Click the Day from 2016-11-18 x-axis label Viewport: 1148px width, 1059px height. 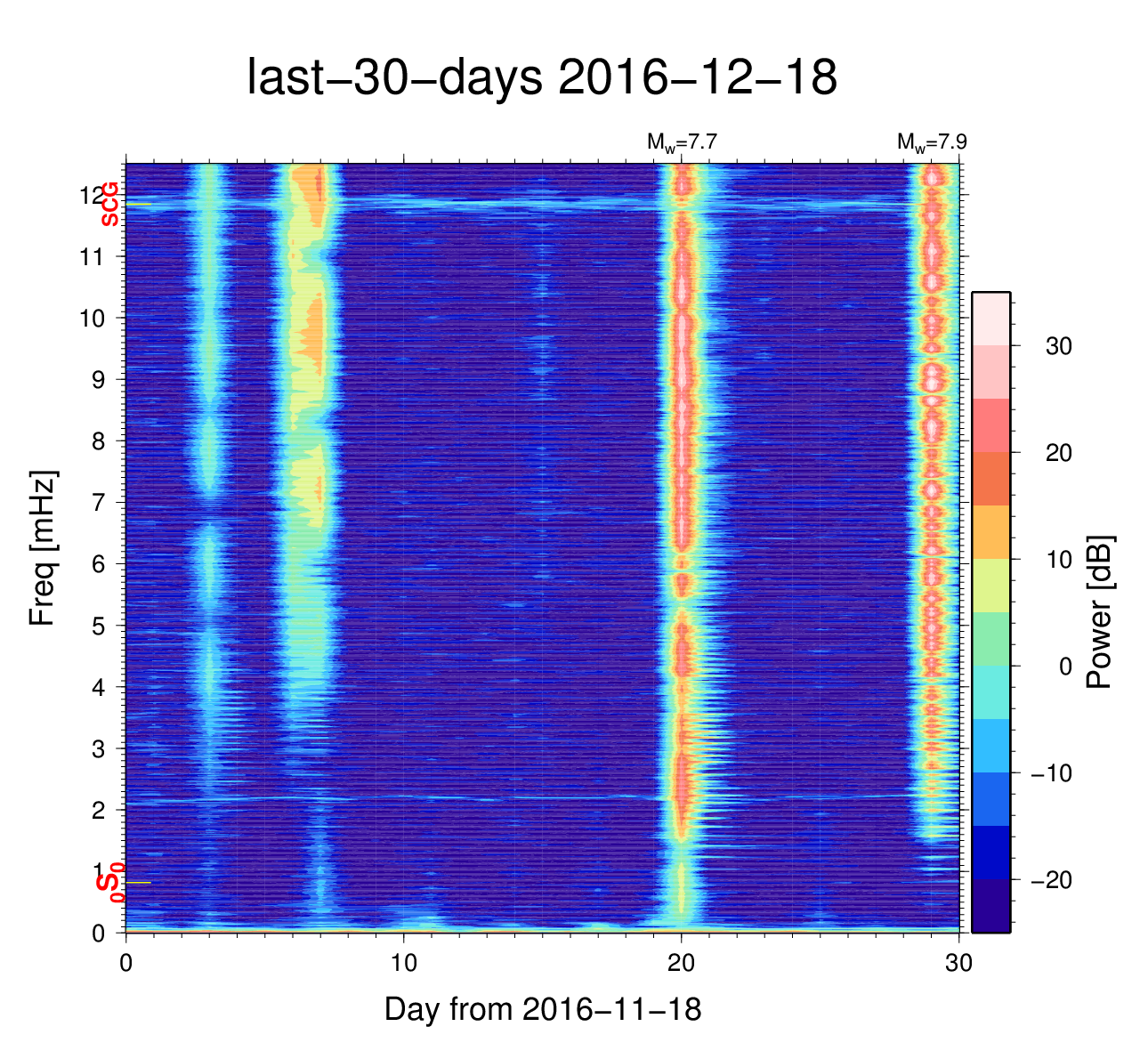[543, 1009]
